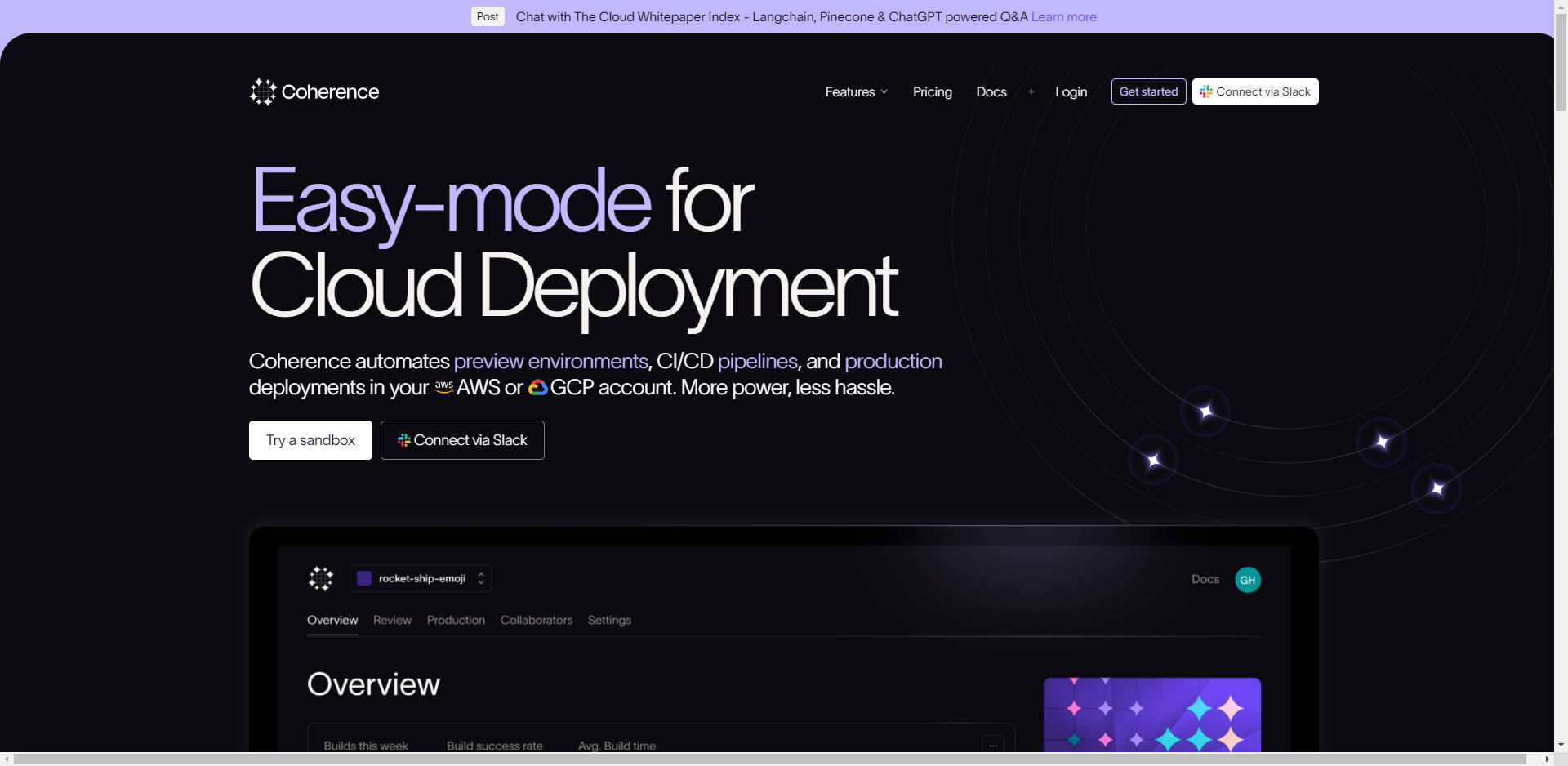Click the Google Cloud logo icon
This screenshot has height=766, width=1568.
tap(537, 387)
